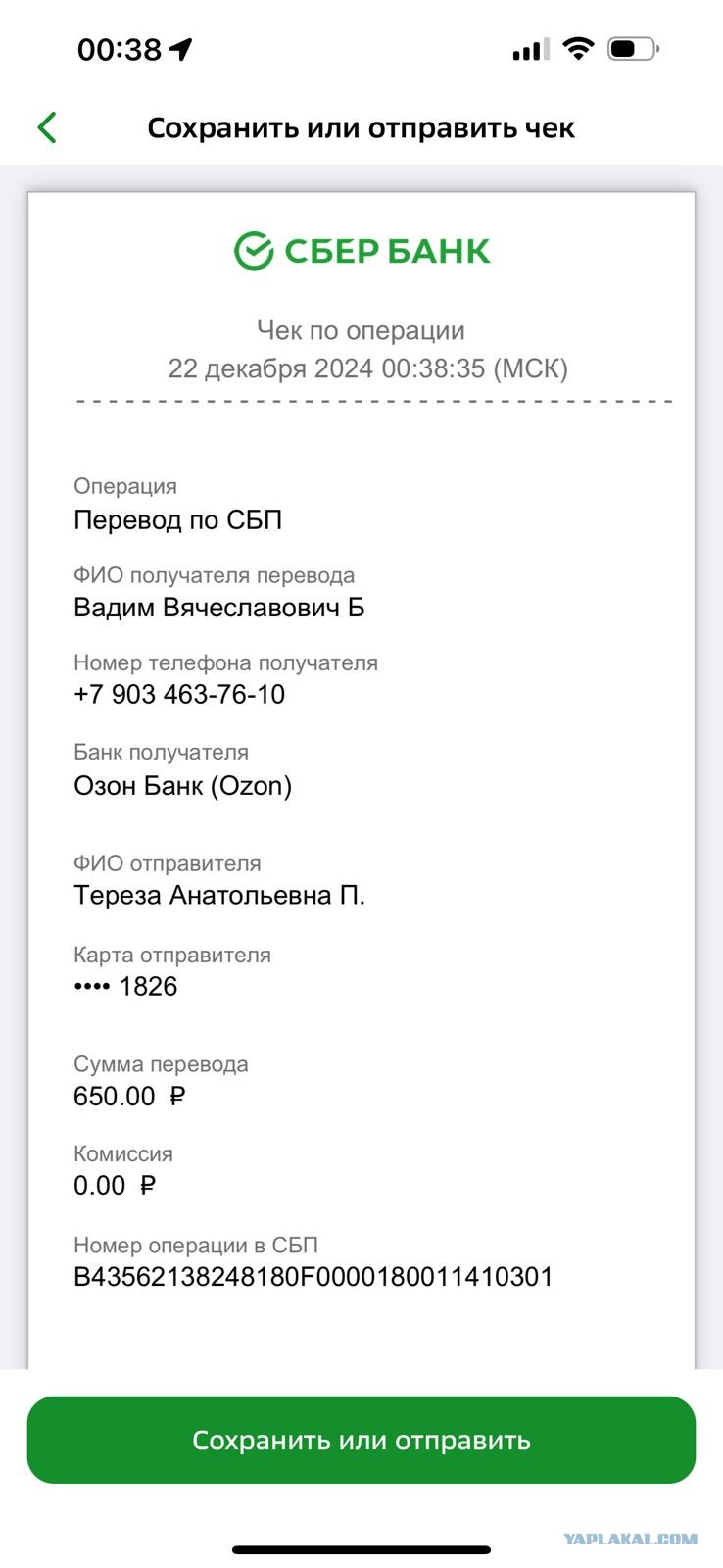Screen dimensions: 723x1568
Task: Tap the sender name 'Тереза Анатольевна П.'
Action: [218, 895]
